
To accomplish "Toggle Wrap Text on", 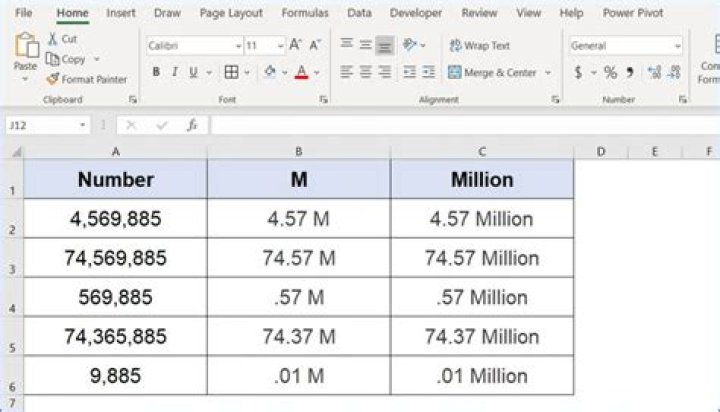I will tap(480, 45).
